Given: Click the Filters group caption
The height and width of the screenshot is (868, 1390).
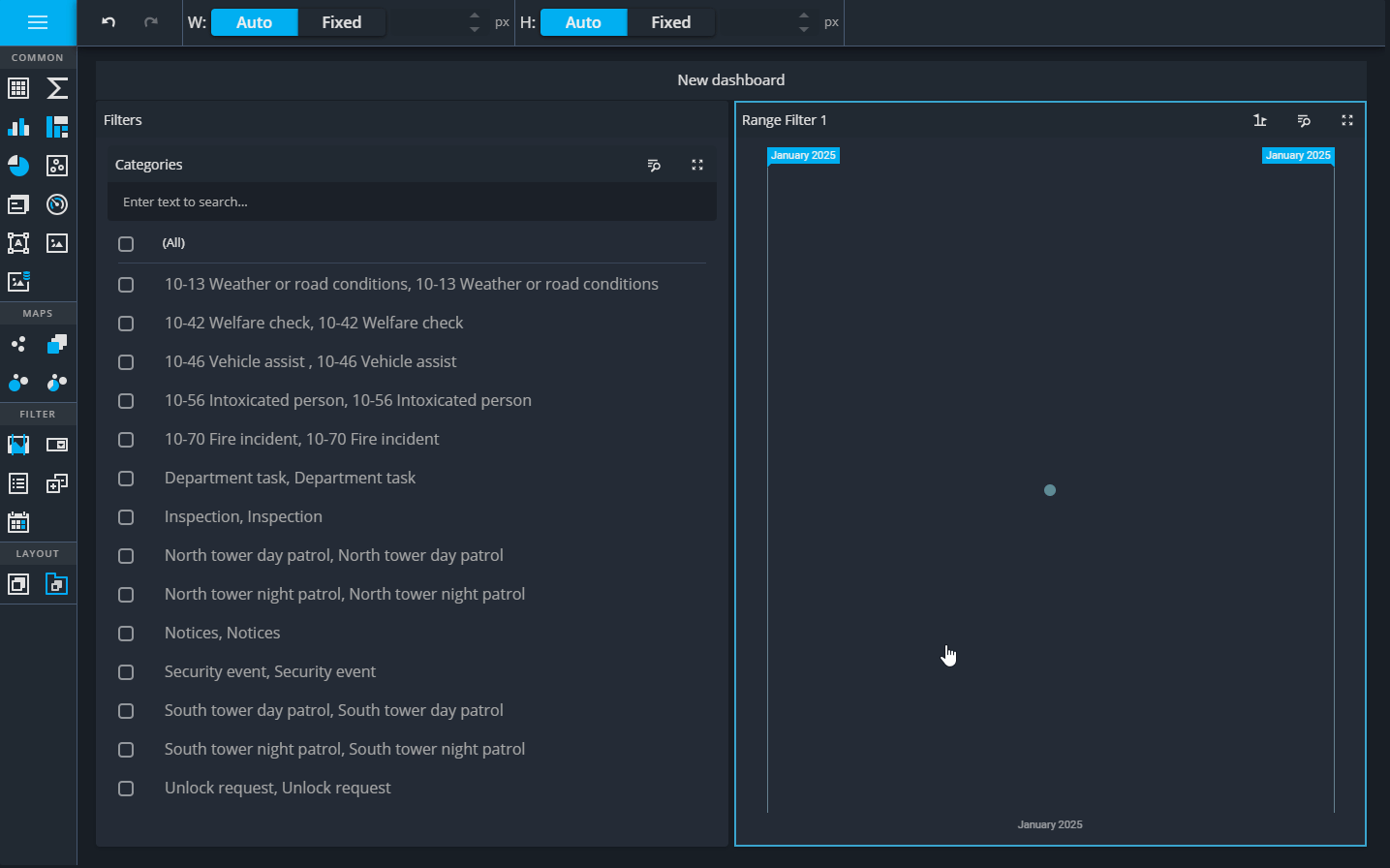Looking at the screenshot, I should pyautogui.click(x=123, y=120).
